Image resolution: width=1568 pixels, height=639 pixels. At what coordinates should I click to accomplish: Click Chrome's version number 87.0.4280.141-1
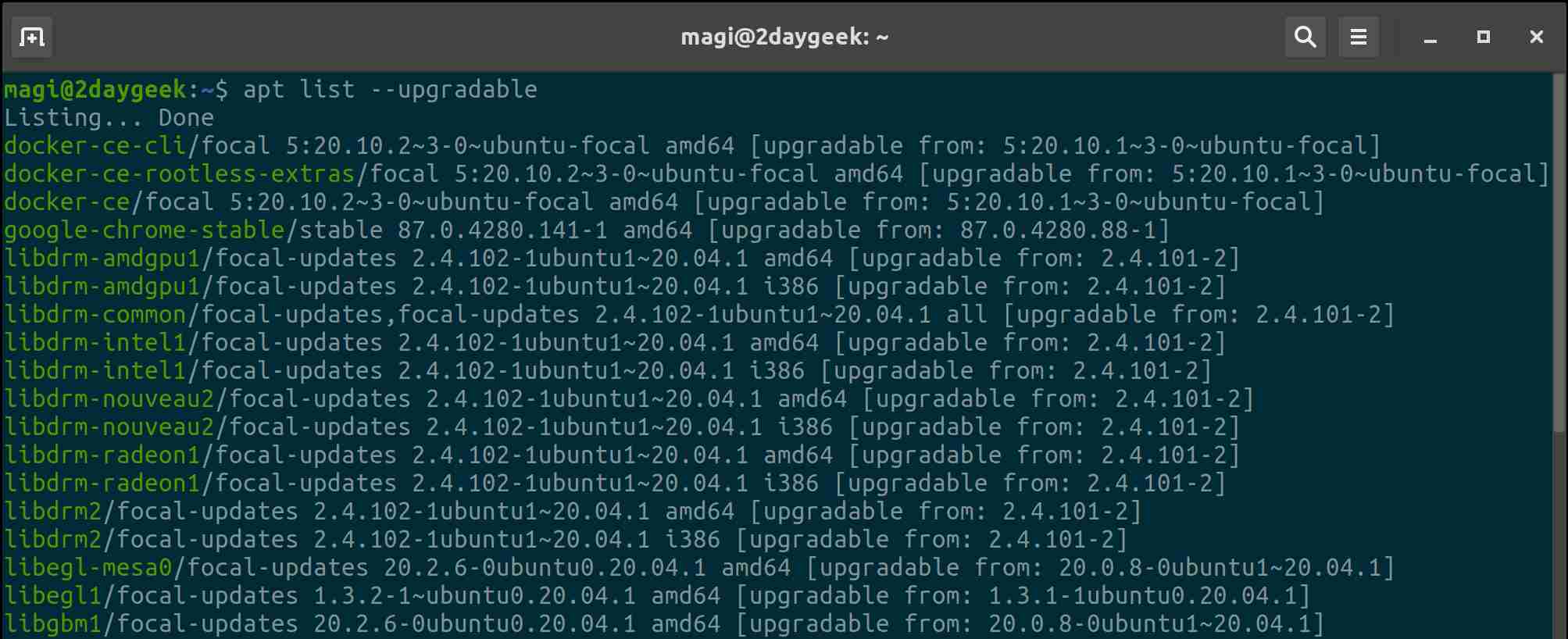point(502,230)
